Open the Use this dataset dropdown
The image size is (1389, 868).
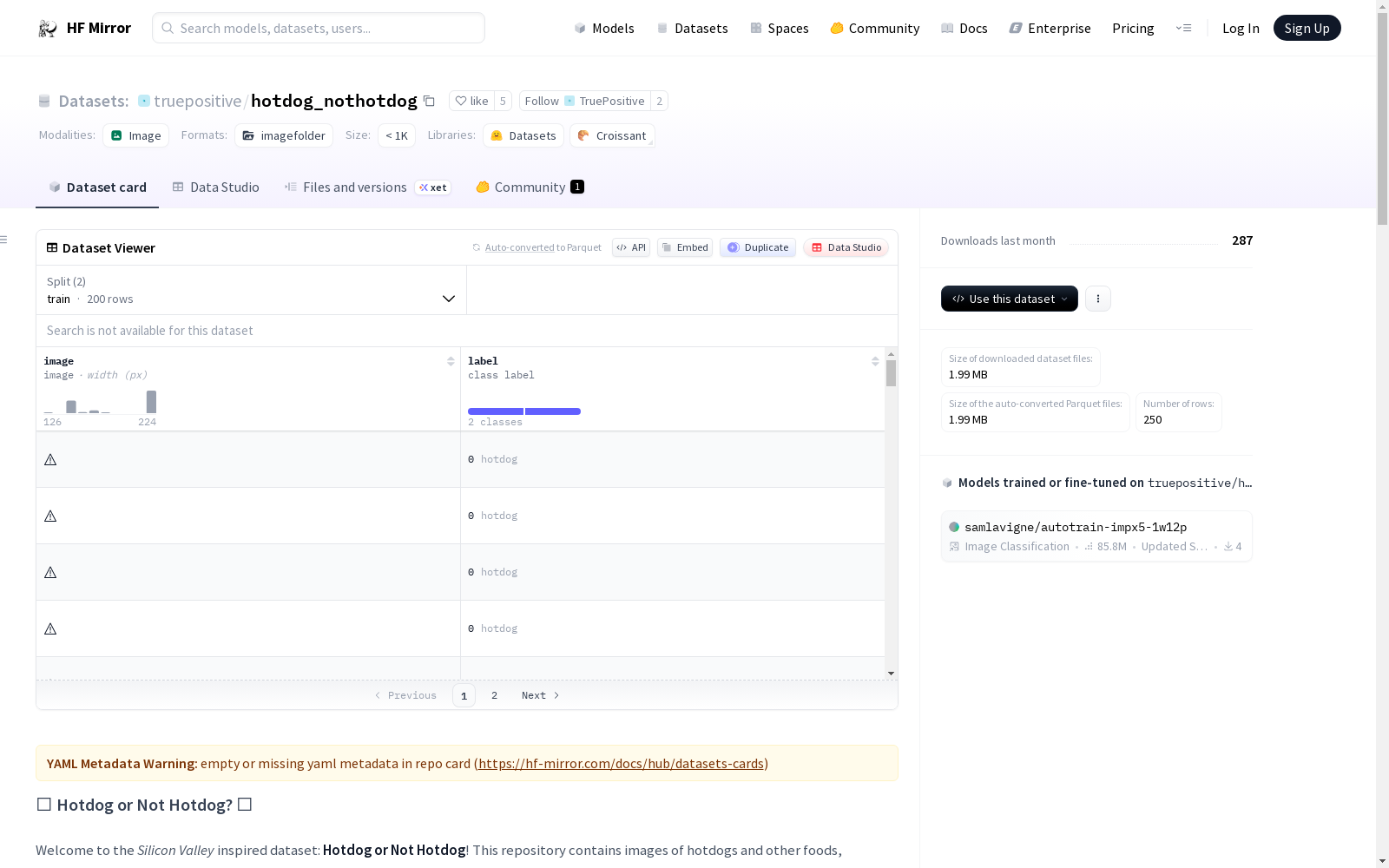tap(1010, 299)
